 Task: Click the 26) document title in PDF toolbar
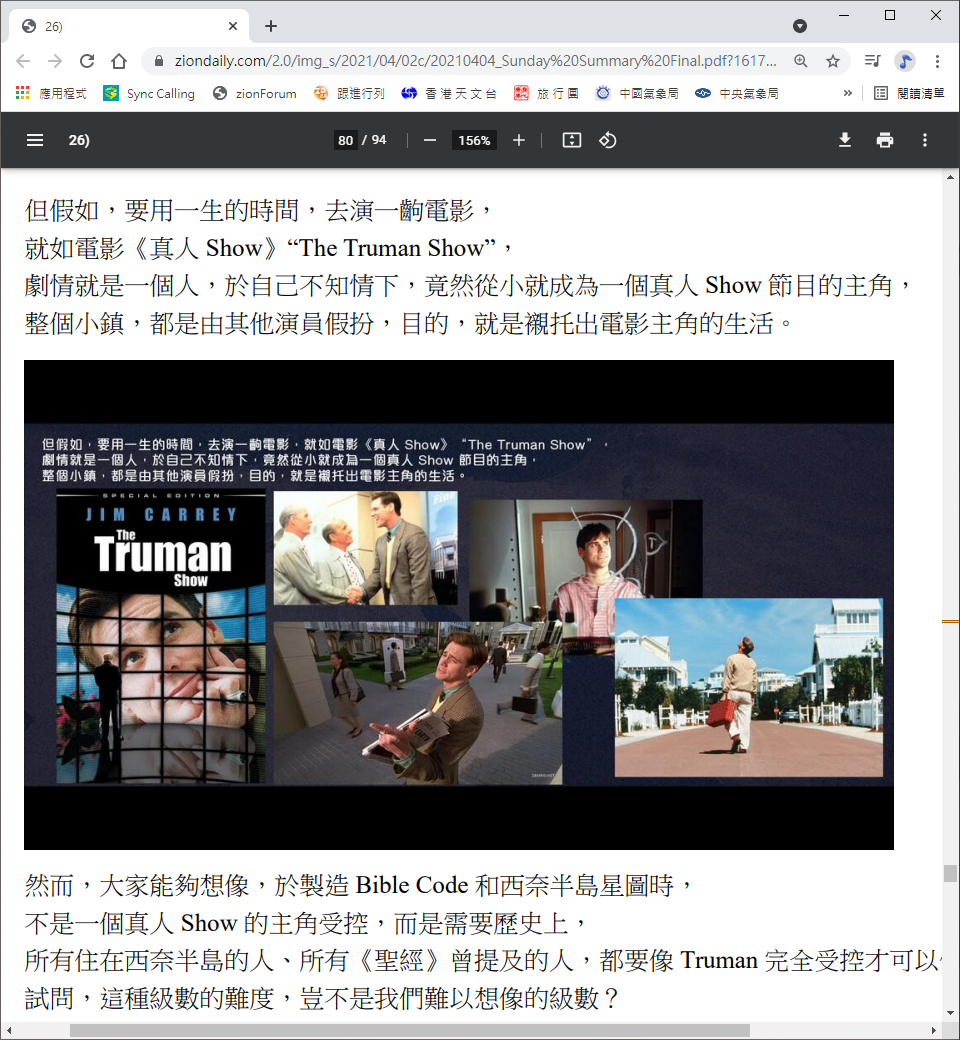point(78,140)
